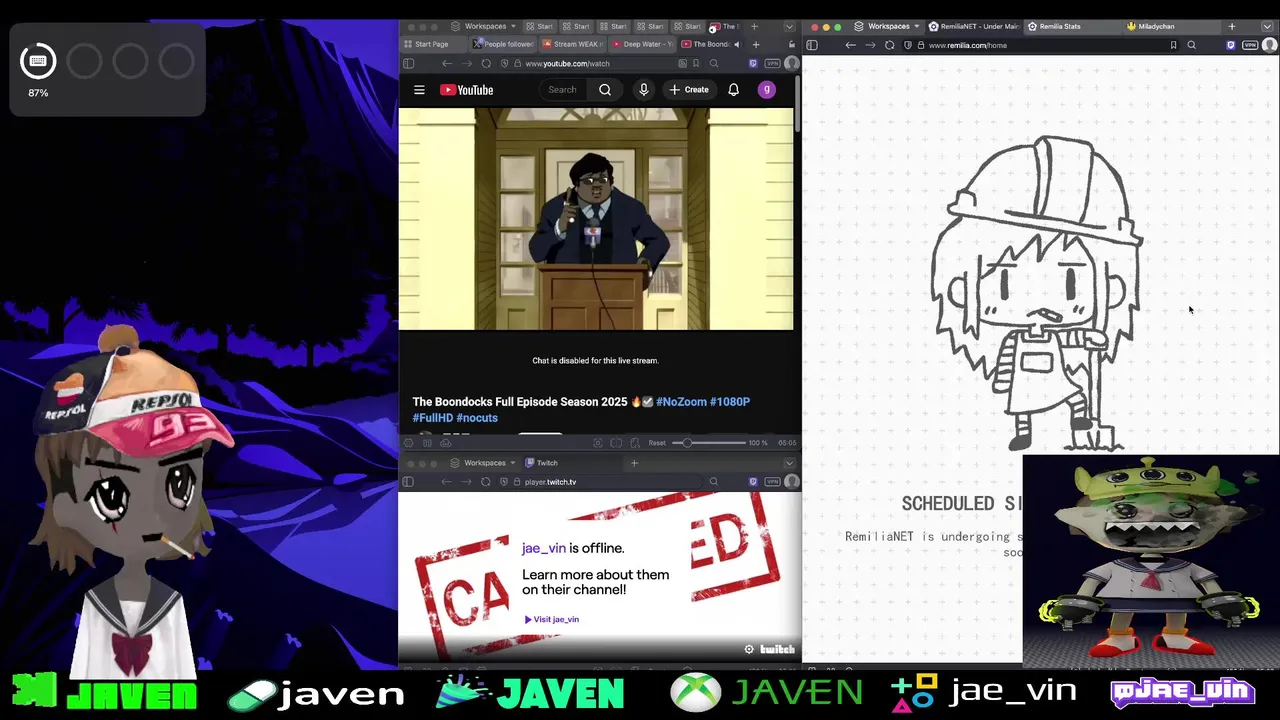Click Twitch logo in the player
The width and height of the screenshot is (1280, 720).
point(777,649)
